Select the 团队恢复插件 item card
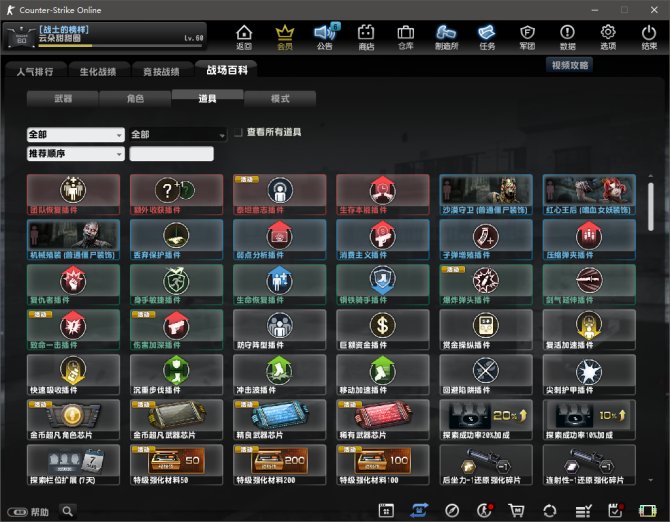 point(73,194)
